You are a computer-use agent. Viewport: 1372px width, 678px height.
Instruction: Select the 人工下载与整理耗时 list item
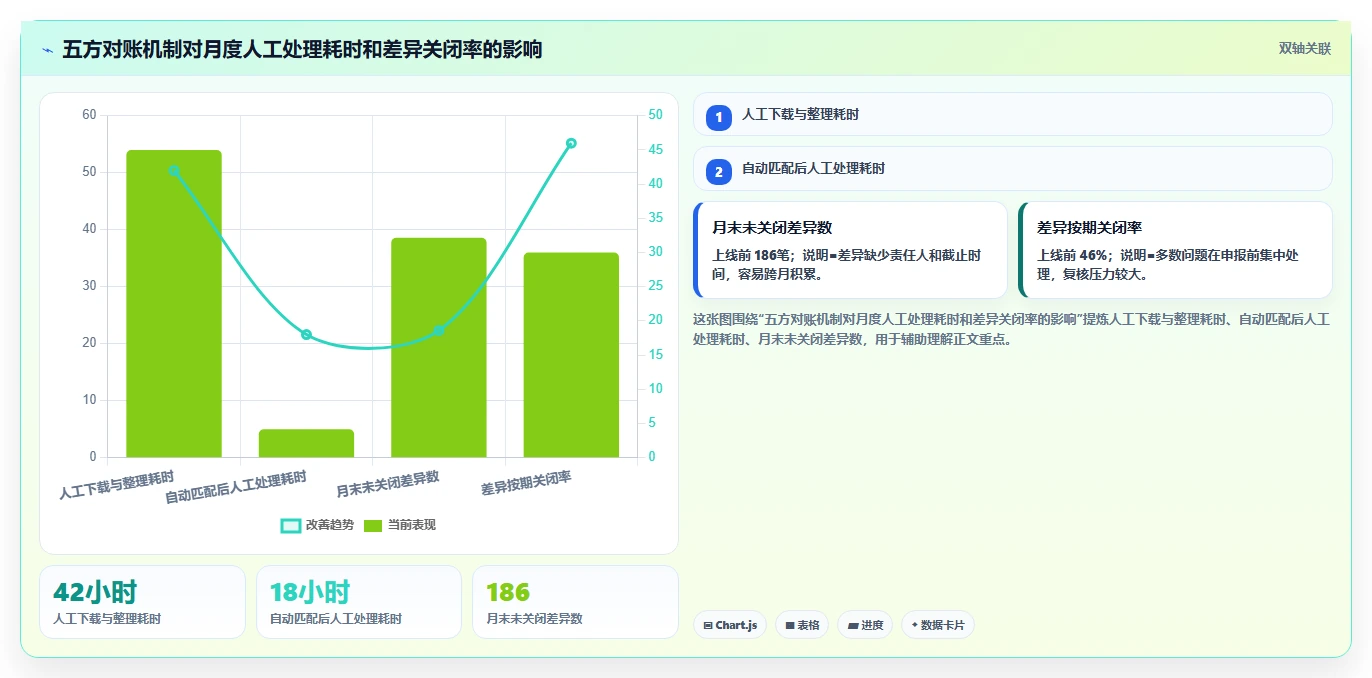click(x=1012, y=114)
